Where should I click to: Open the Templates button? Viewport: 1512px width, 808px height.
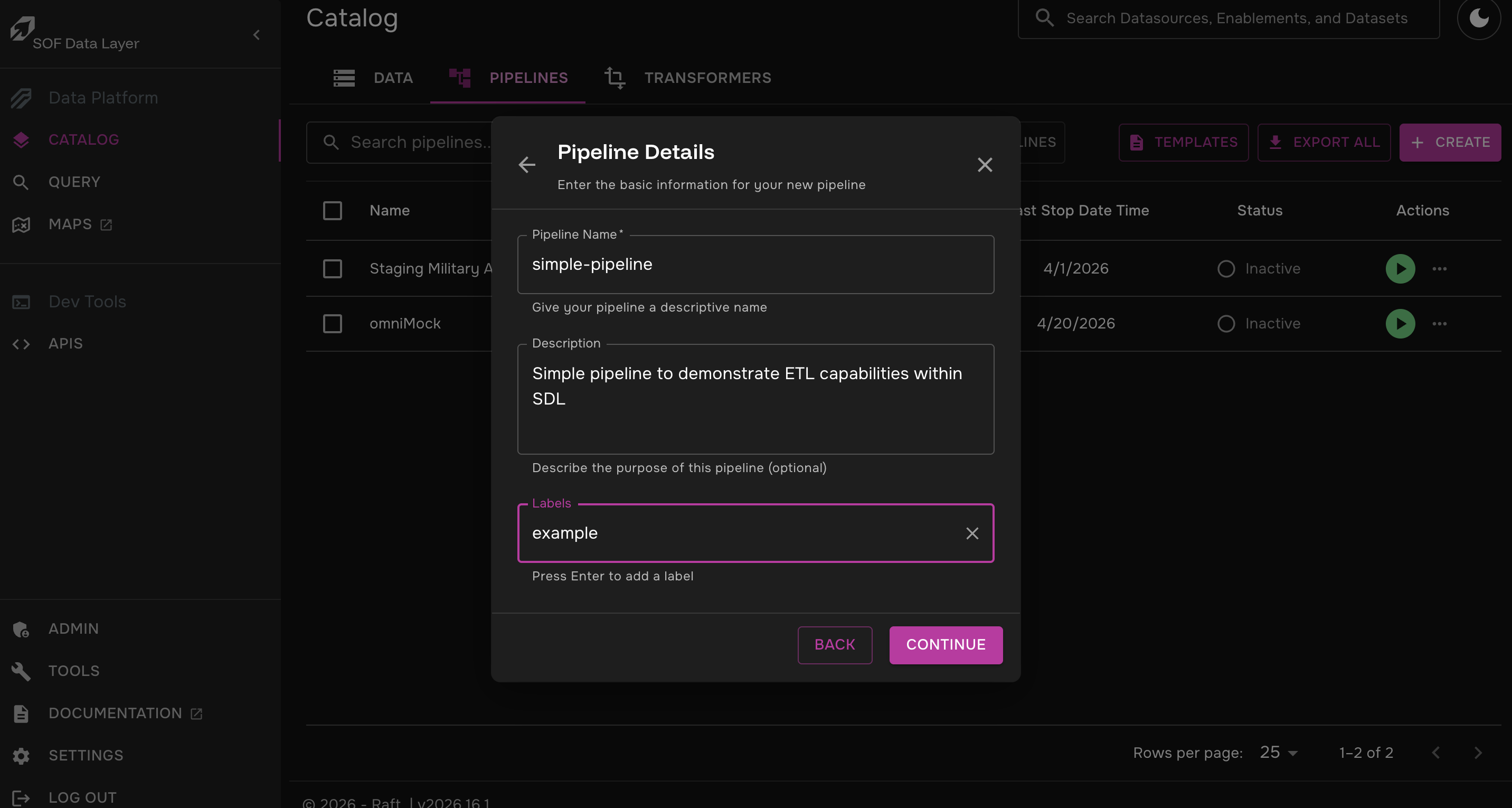(x=1183, y=143)
